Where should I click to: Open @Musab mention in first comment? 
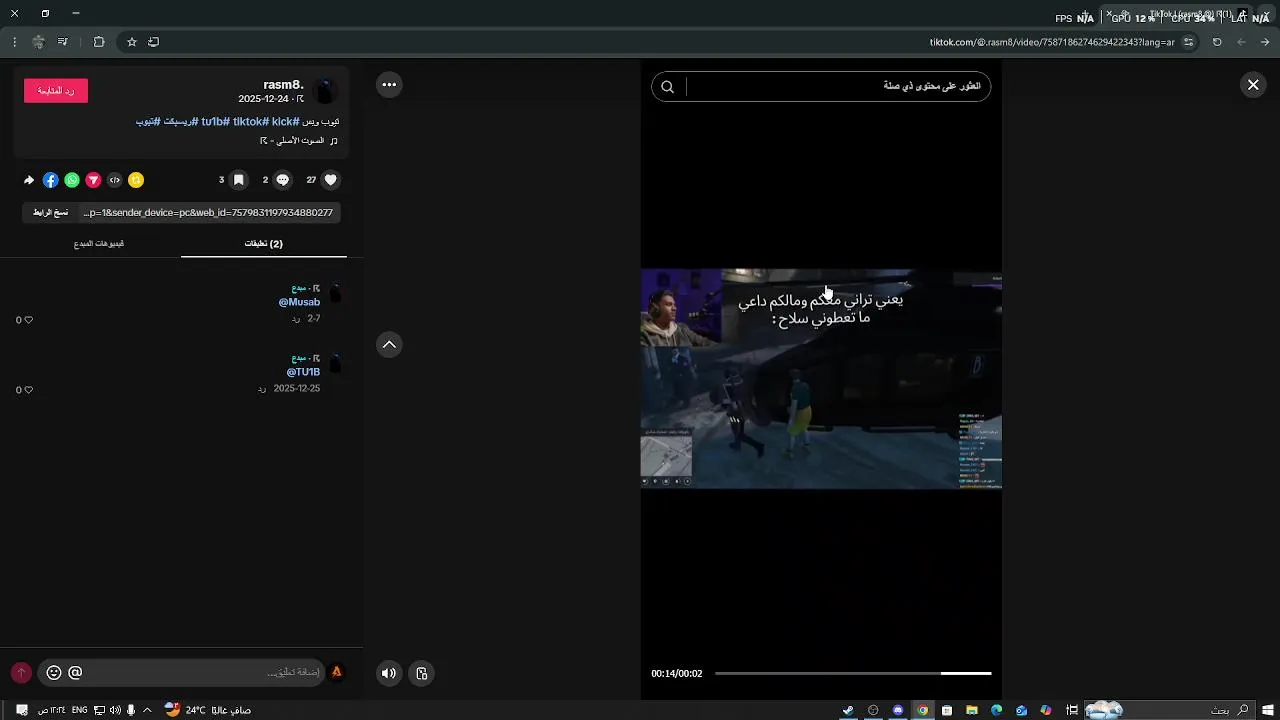point(299,302)
